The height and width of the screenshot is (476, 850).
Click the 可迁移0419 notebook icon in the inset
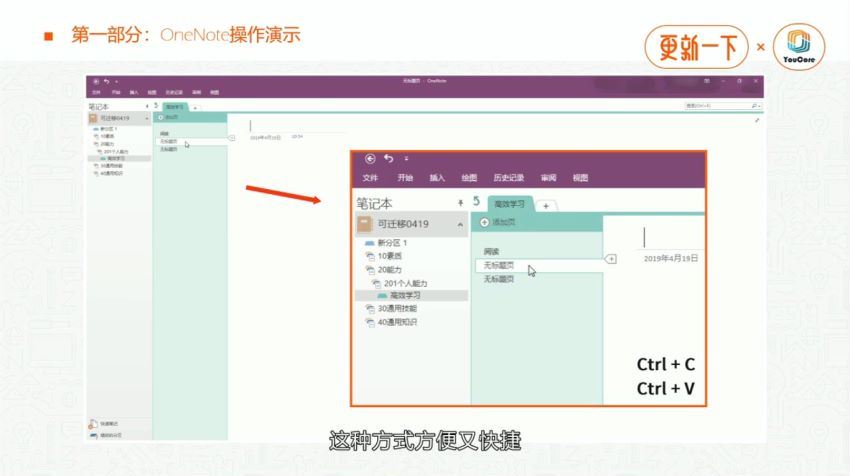coord(365,224)
